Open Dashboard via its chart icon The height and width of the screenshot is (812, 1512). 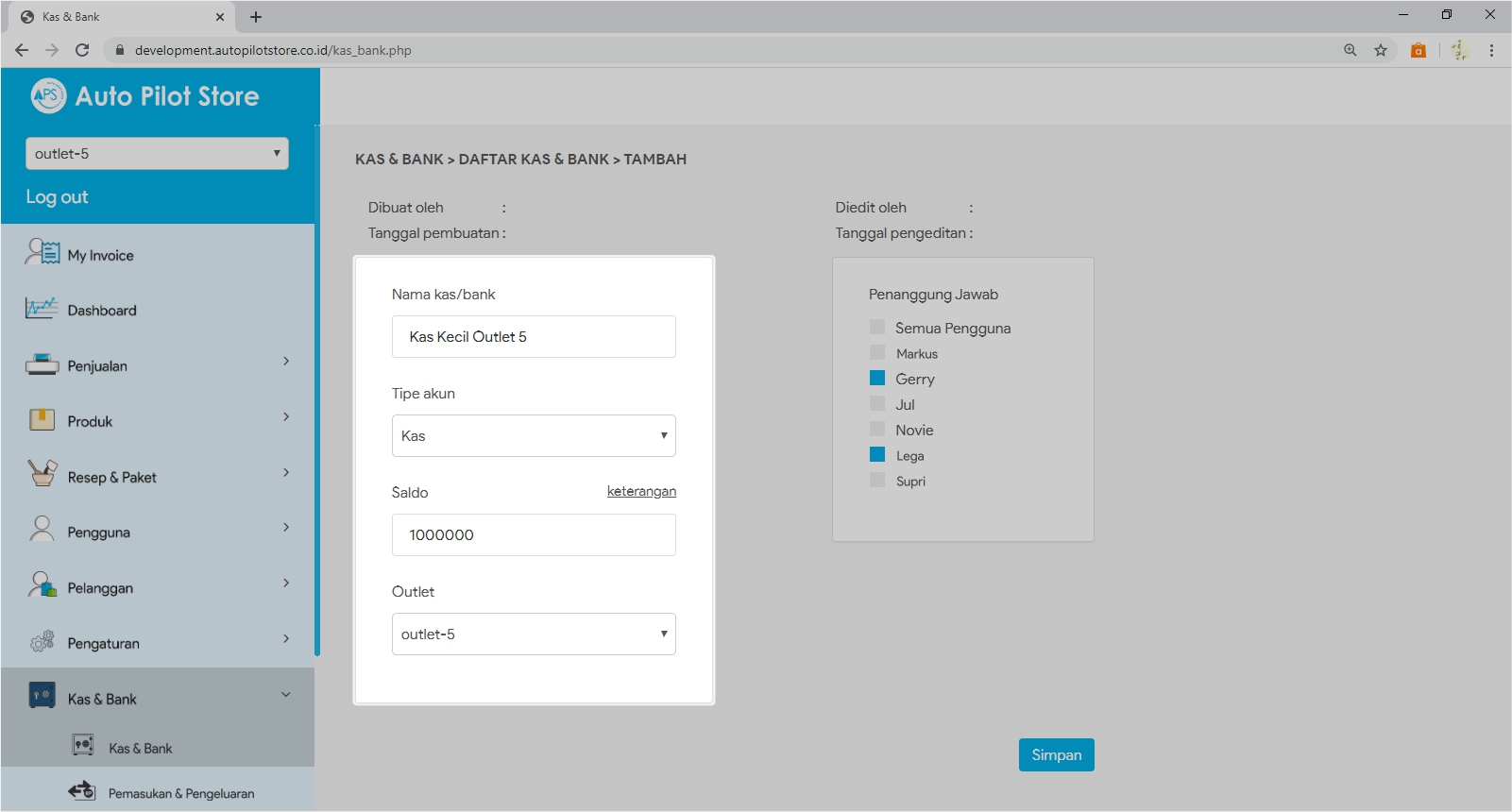click(42, 309)
